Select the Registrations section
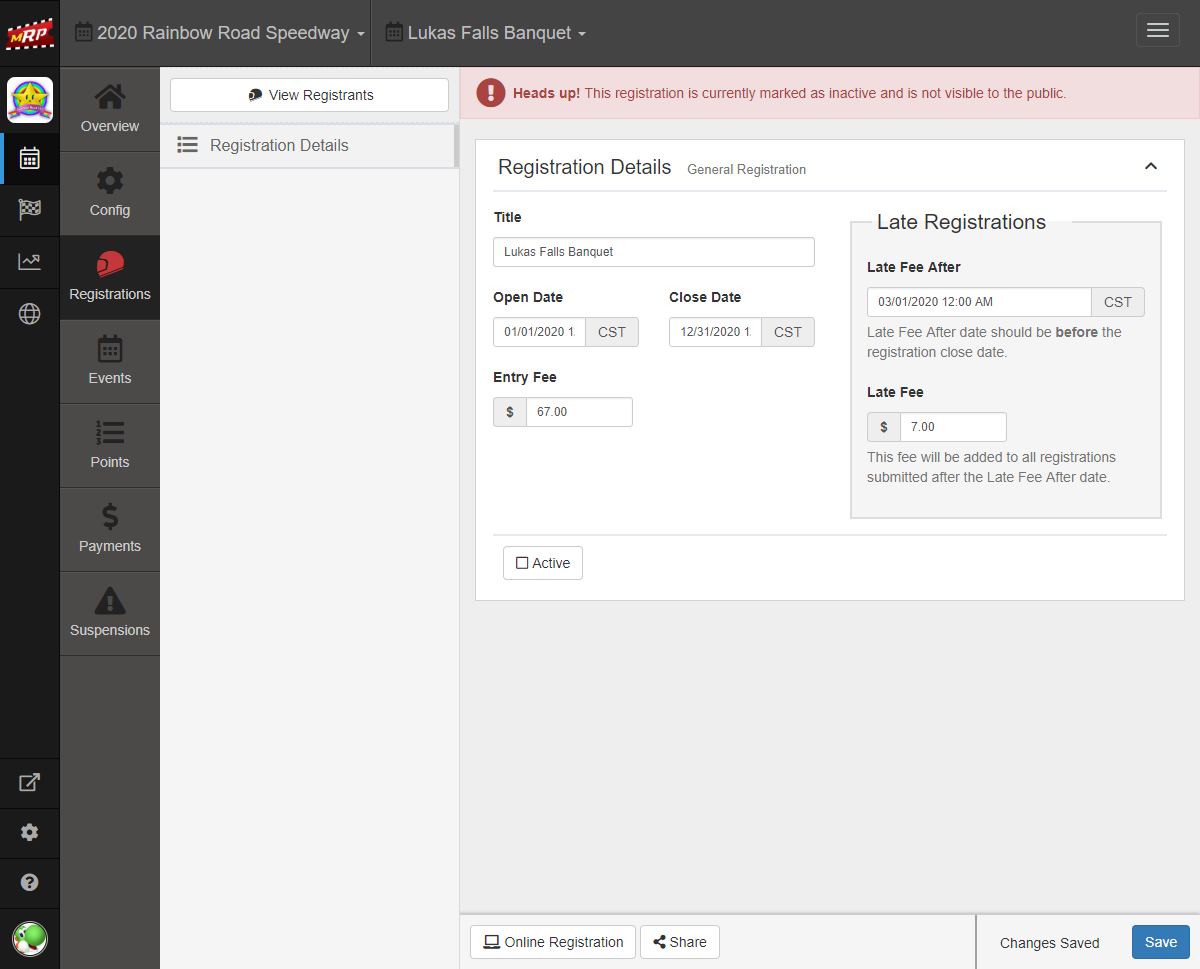The width and height of the screenshot is (1200, 969). pyautogui.click(x=110, y=278)
